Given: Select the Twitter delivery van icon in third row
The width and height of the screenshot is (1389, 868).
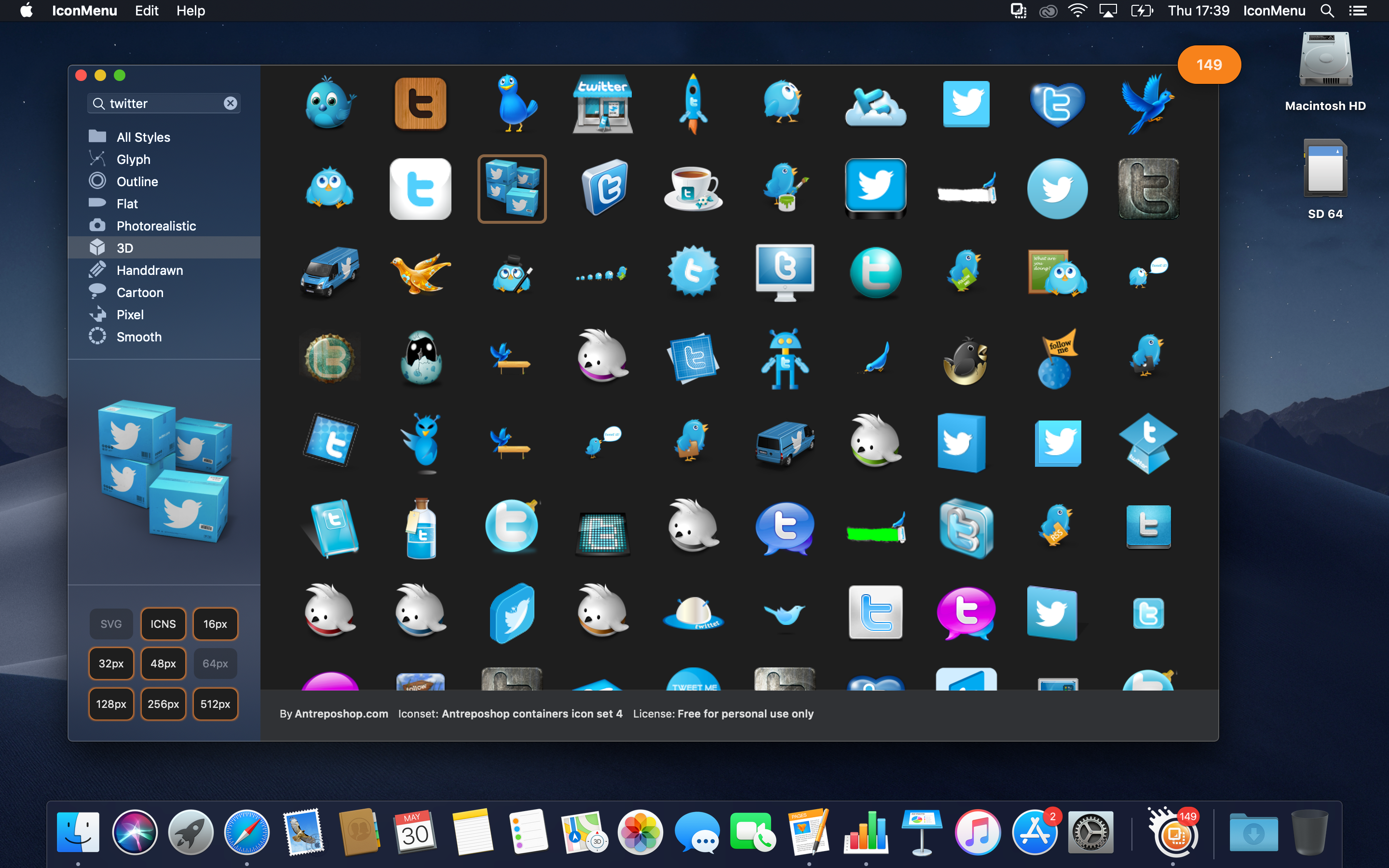Looking at the screenshot, I should 329,272.
